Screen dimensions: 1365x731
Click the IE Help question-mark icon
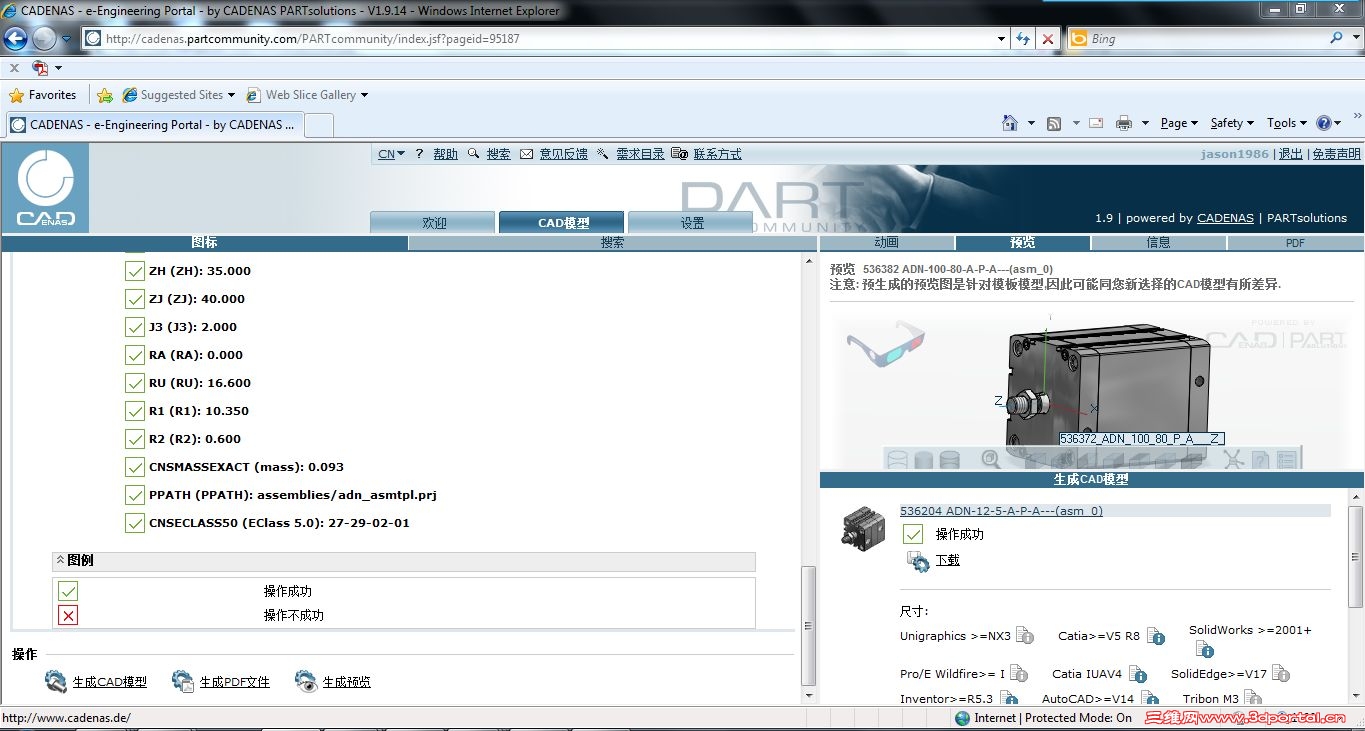(x=1324, y=123)
